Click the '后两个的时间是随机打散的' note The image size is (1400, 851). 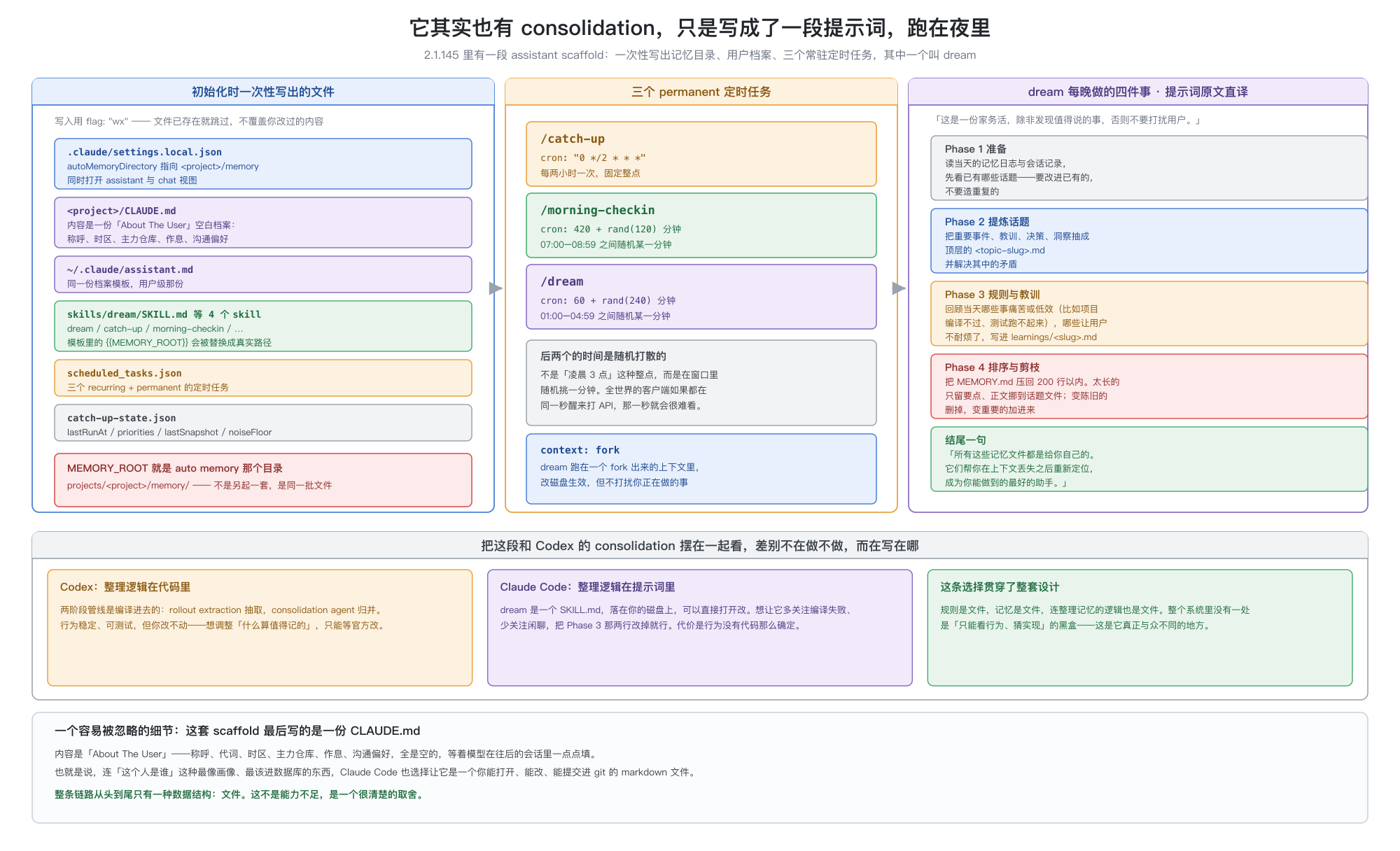[x=701, y=383]
